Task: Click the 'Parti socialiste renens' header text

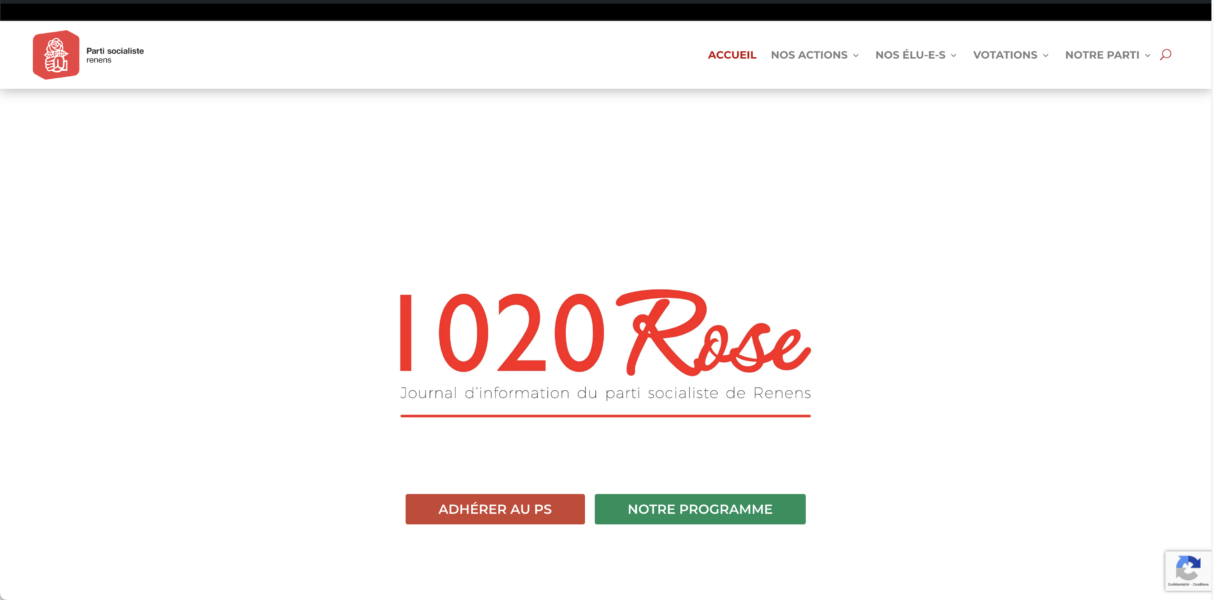Action: coord(114,55)
